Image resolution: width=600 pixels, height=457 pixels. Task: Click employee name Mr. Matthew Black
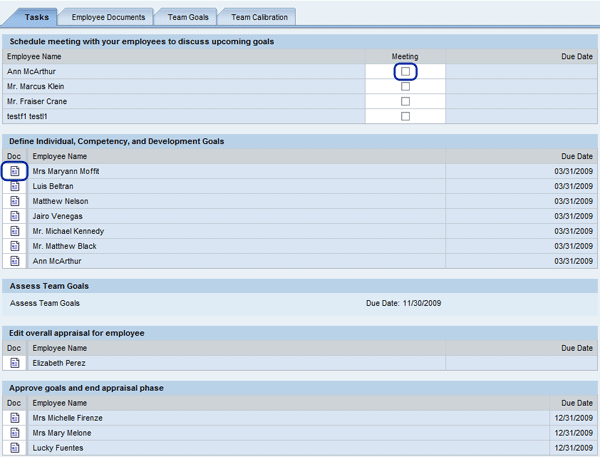coord(64,247)
